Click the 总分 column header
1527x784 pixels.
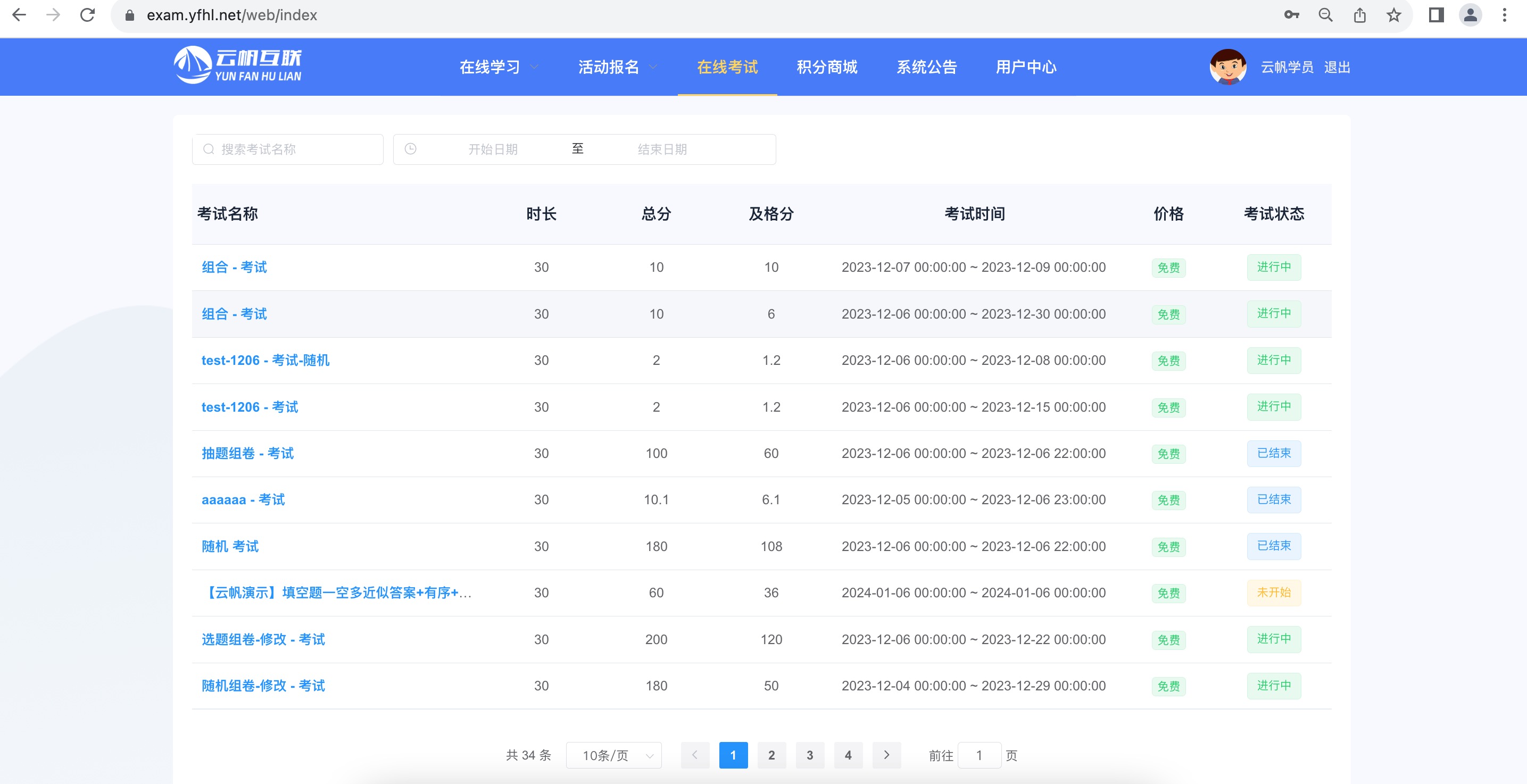pos(656,214)
